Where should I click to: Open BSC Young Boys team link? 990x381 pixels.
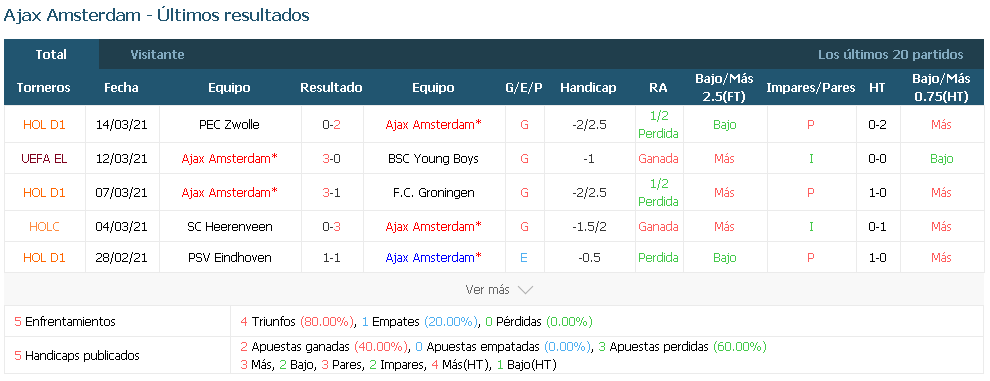432,159
